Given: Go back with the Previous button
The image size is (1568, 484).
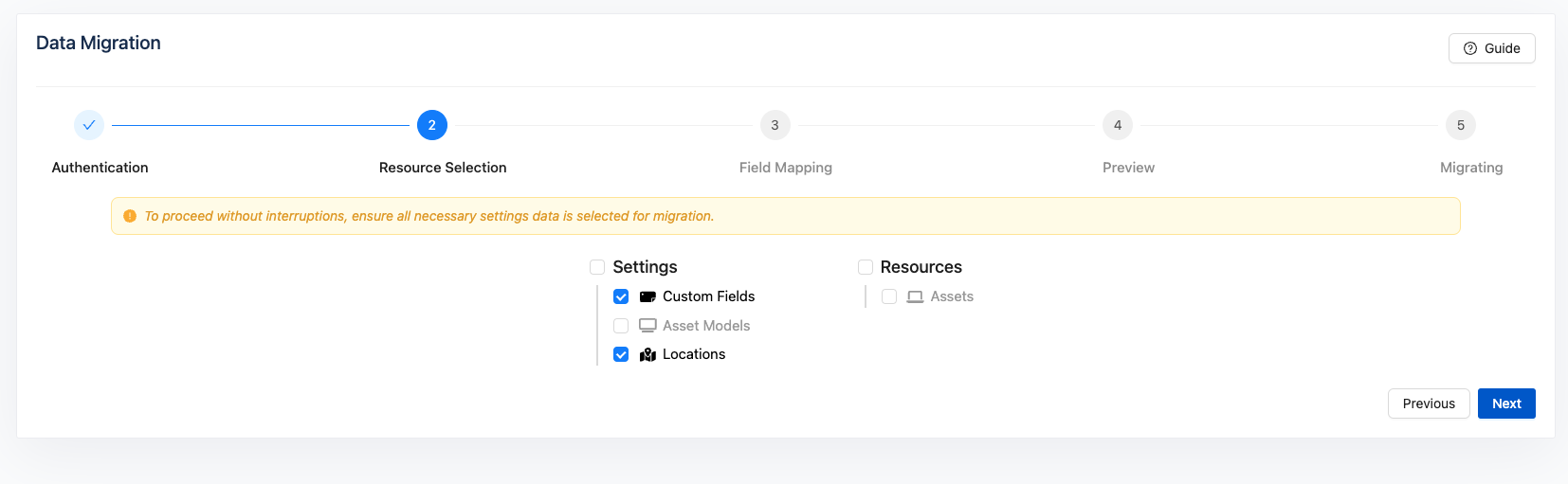Looking at the screenshot, I should pos(1429,403).
